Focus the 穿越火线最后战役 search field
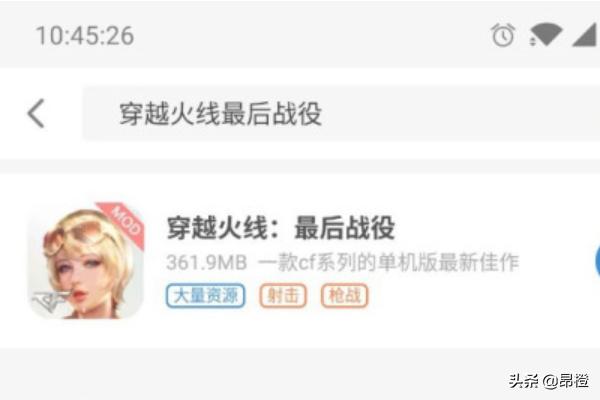 pyautogui.click(x=341, y=113)
